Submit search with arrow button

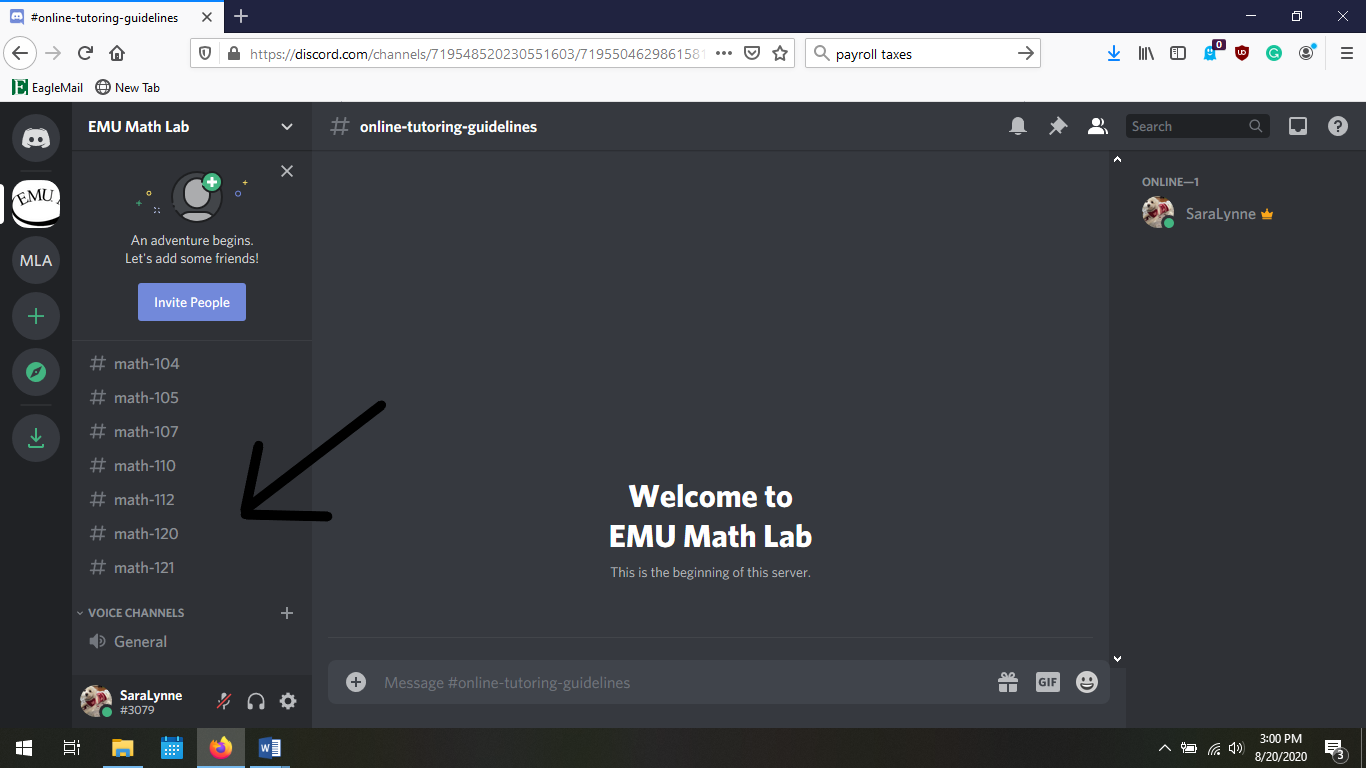click(x=1025, y=54)
